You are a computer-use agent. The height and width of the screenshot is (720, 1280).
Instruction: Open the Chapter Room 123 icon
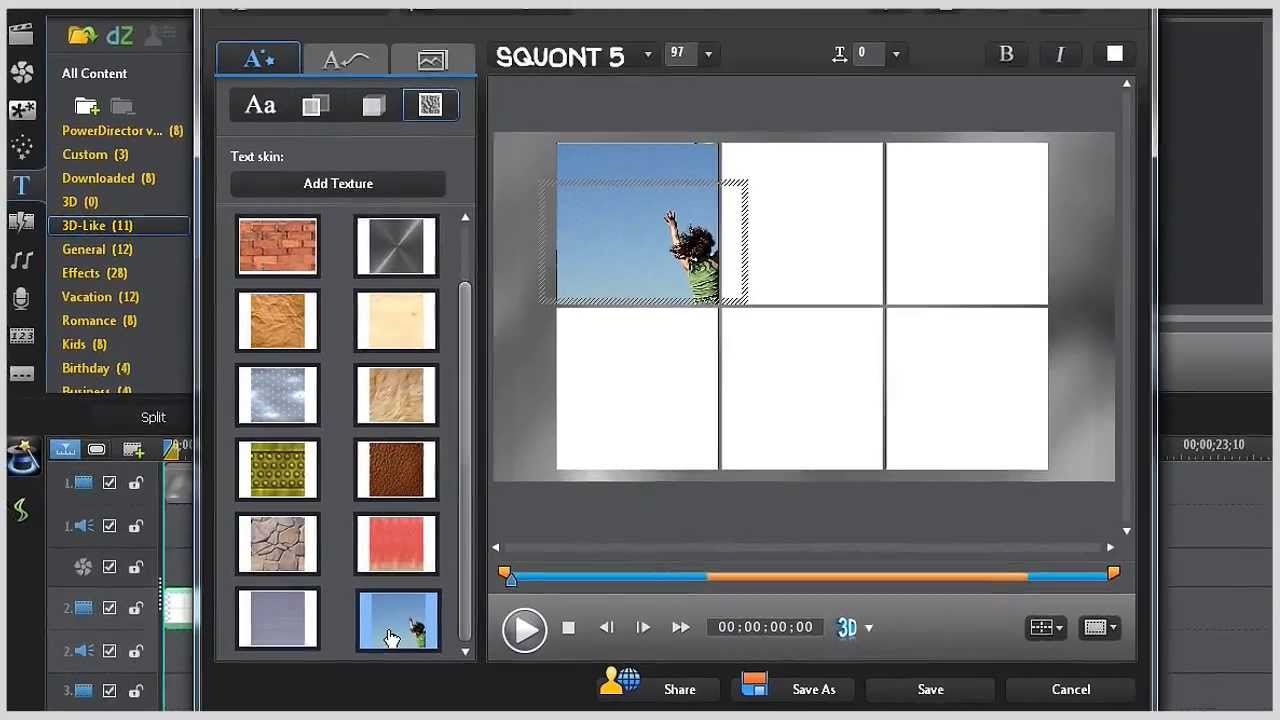tap(21, 336)
